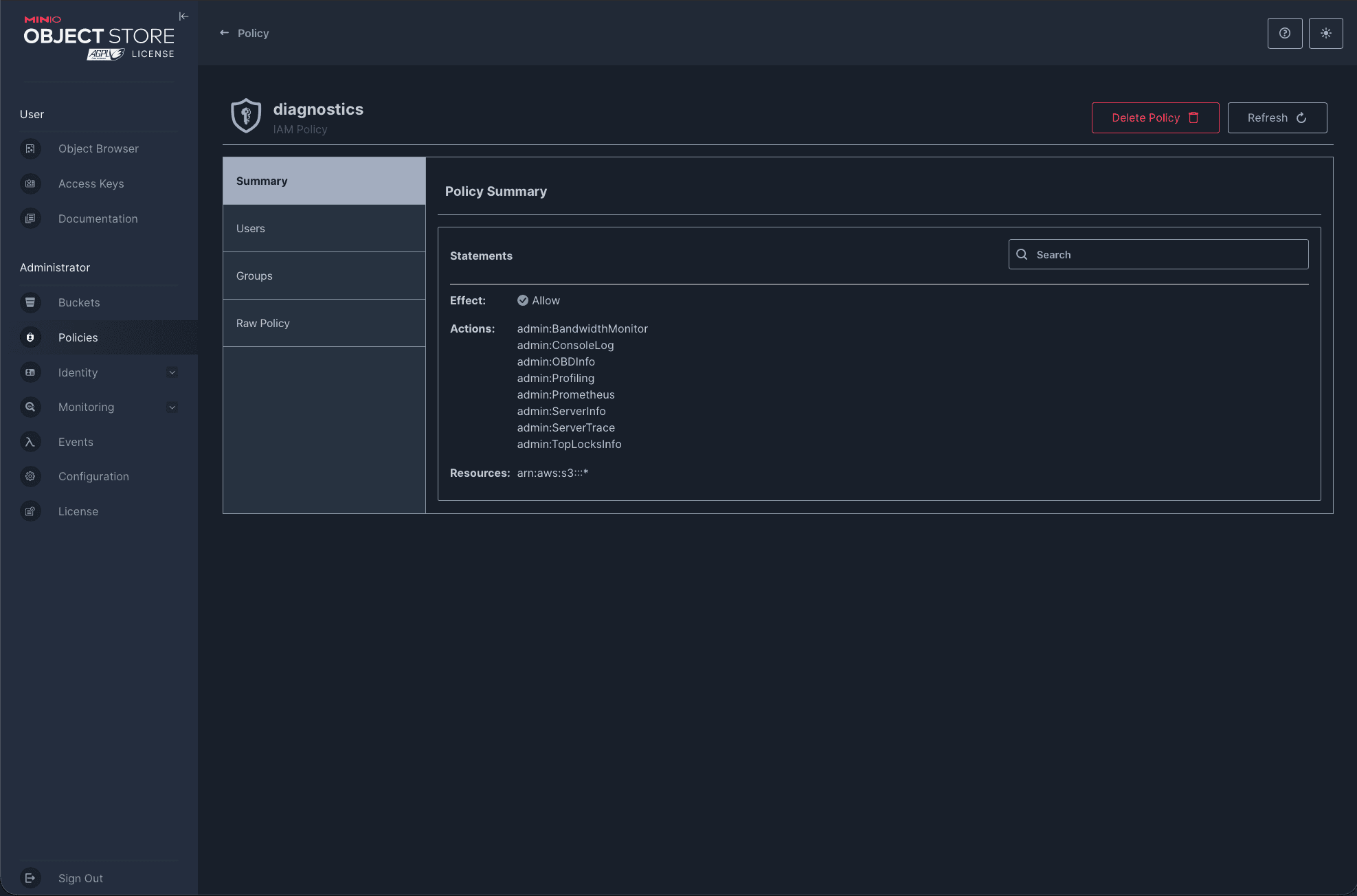This screenshot has width=1357, height=896.
Task: Open Configuration with the gear icon
Action: coord(30,476)
